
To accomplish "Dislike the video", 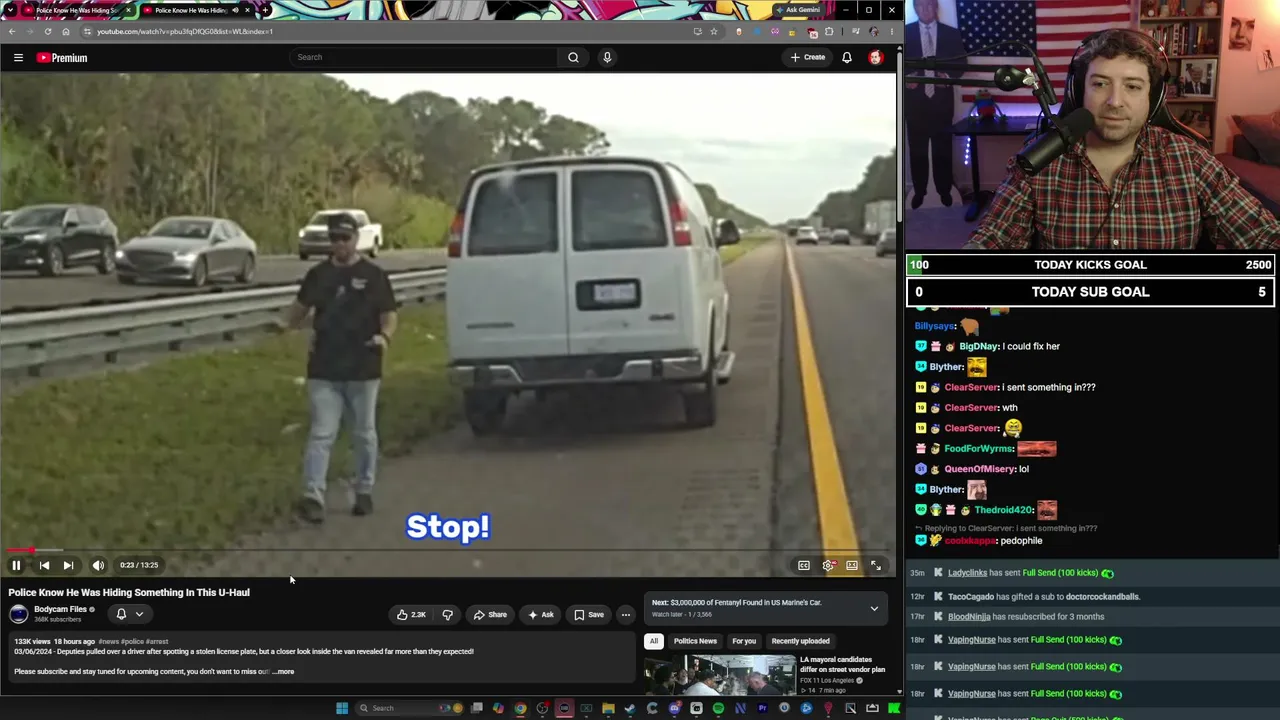I will pos(447,615).
